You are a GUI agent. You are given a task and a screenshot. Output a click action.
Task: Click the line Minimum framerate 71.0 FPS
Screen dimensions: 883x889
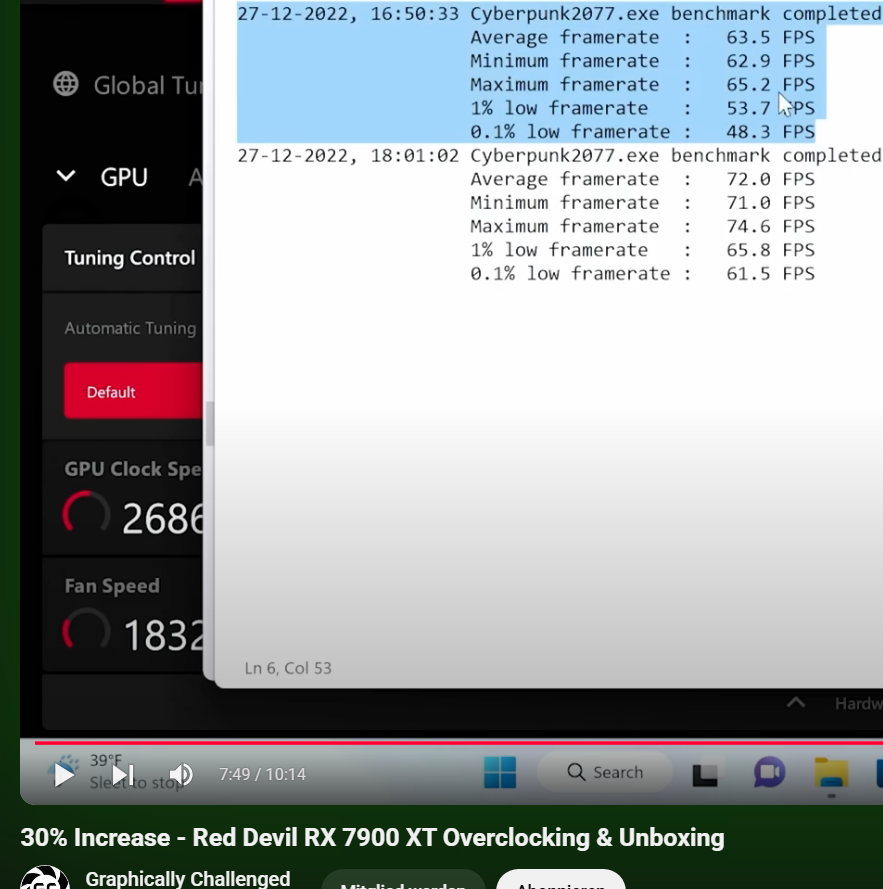[642, 203]
